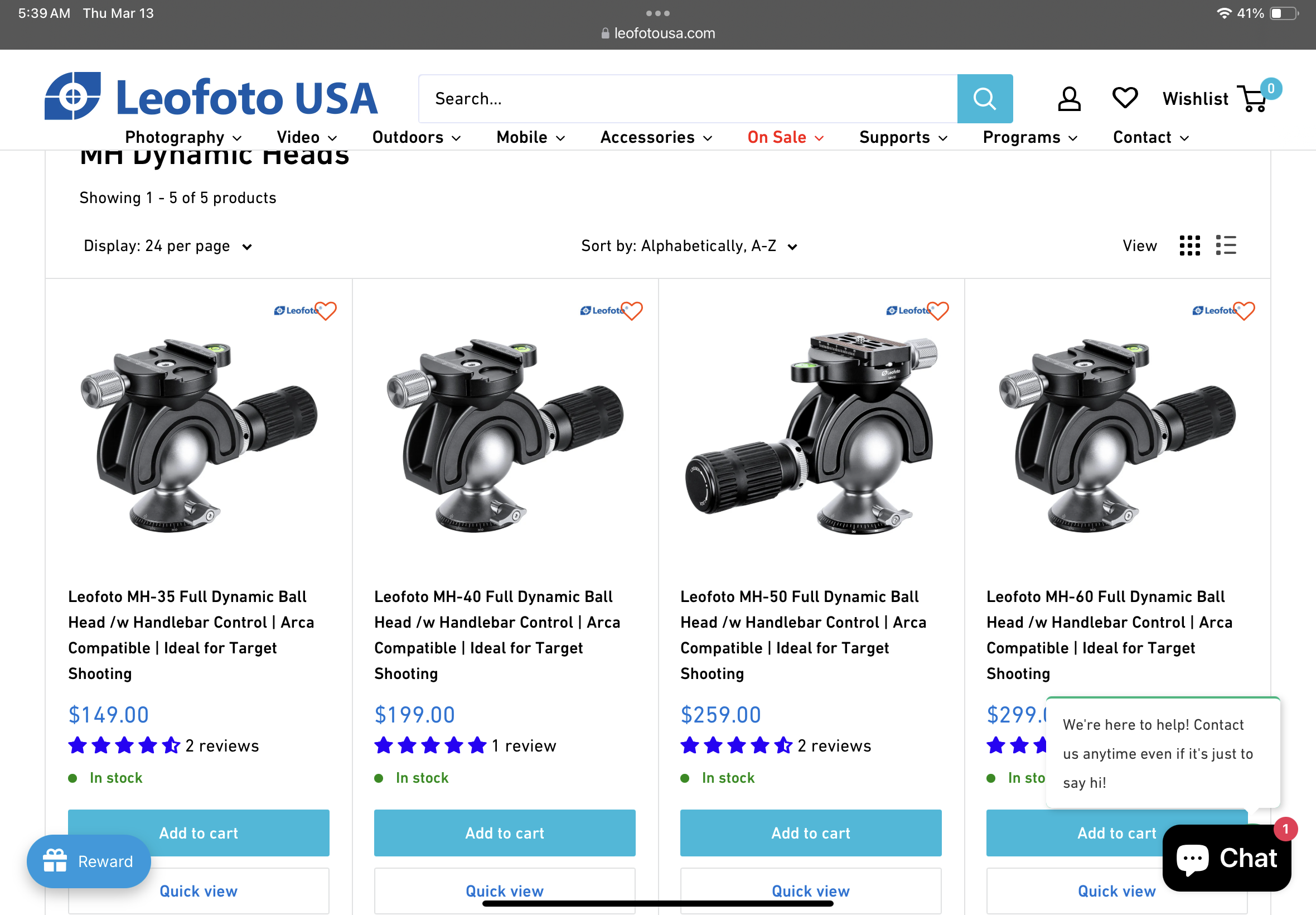Open the user account icon
1316x915 pixels.
coord(1068,99)
